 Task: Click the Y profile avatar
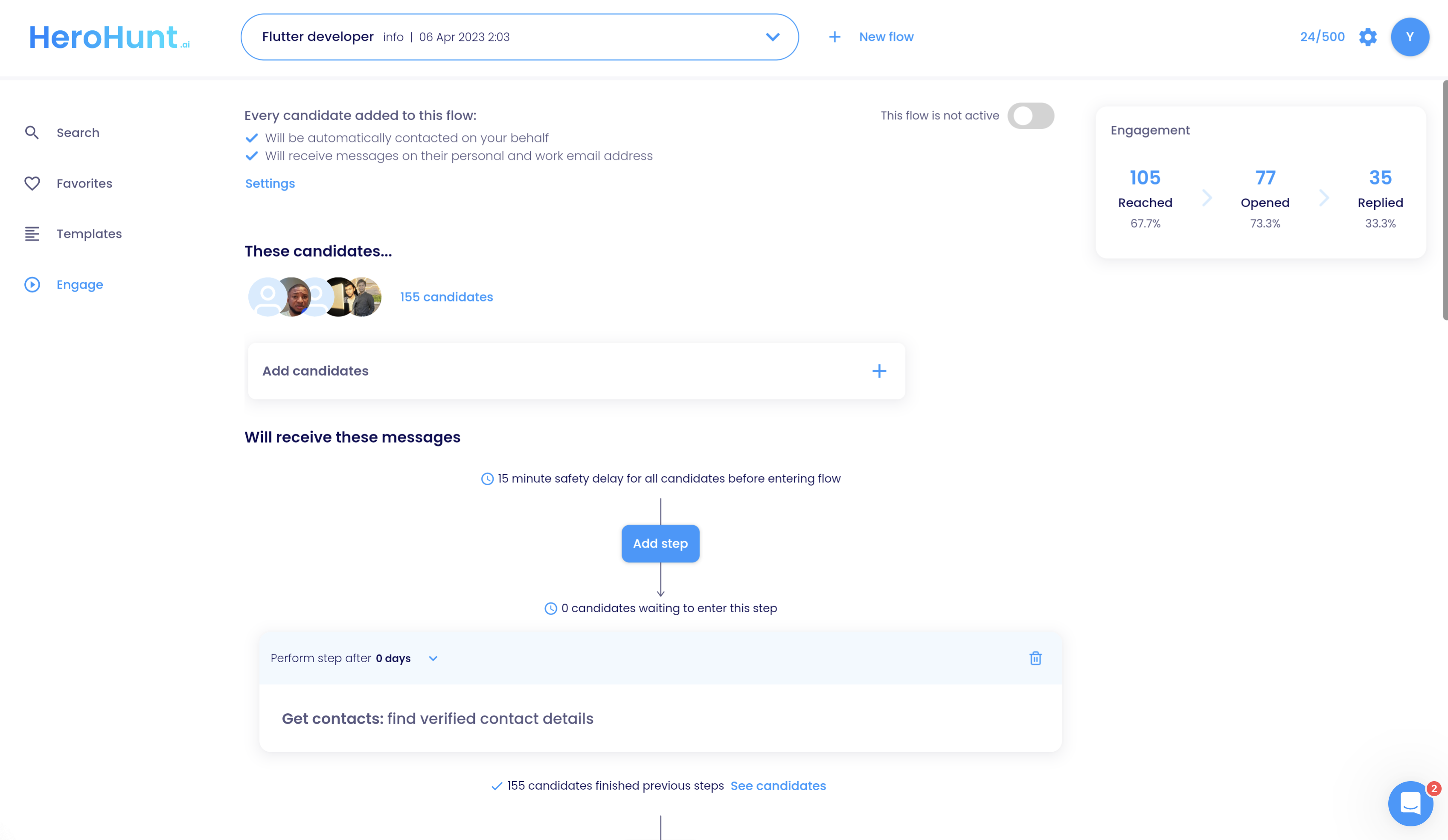(1410, 36)
